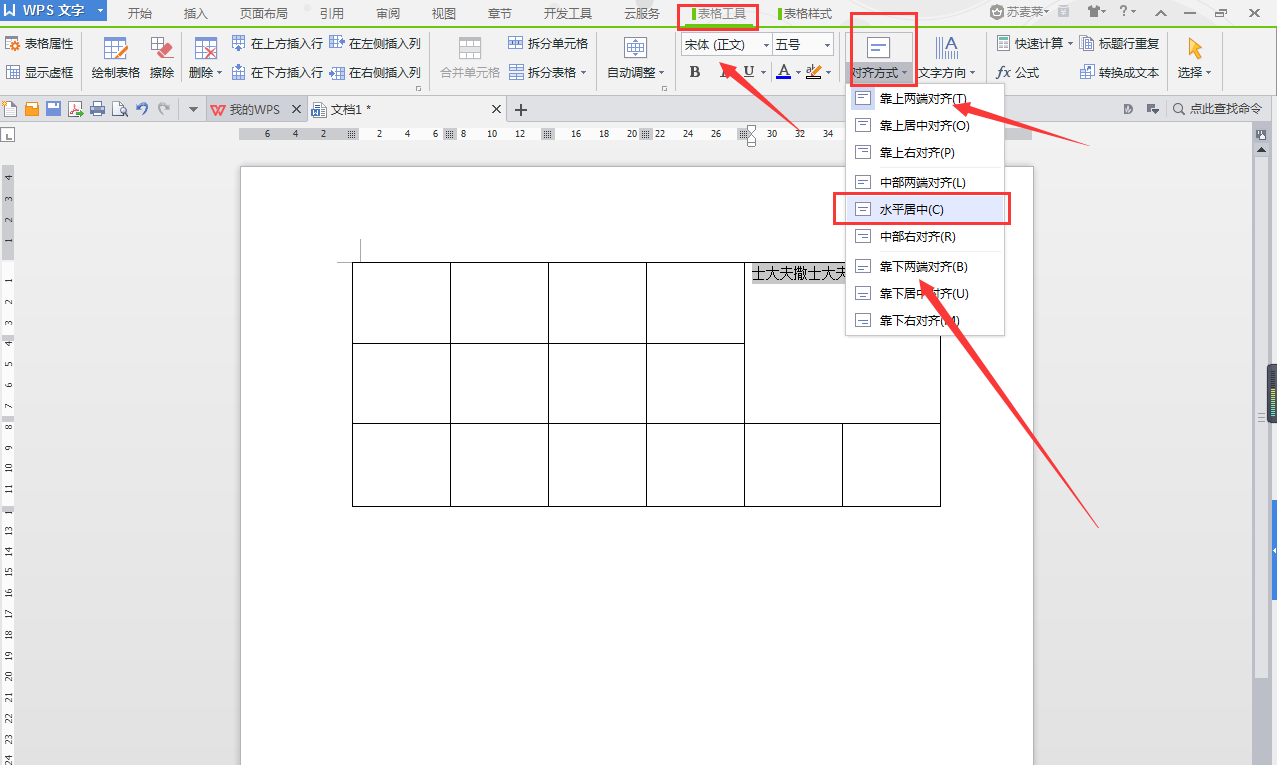
Task: Open the font color dropdown arrow
Action: [798, 72]
